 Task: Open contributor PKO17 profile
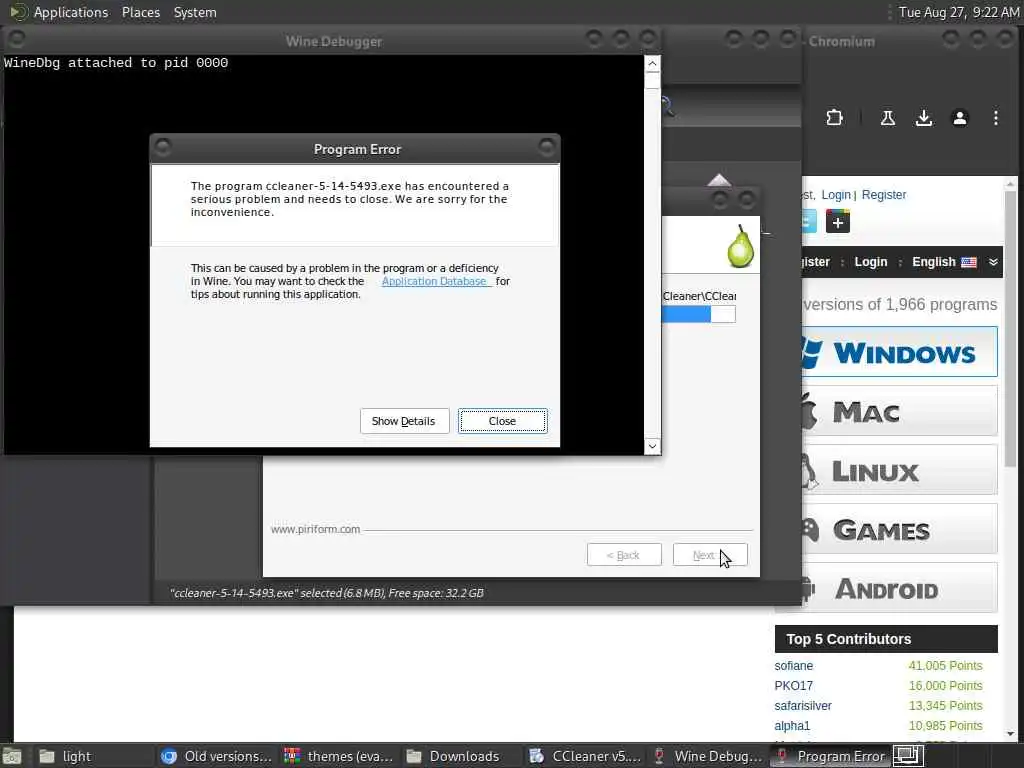pos(793,686)
